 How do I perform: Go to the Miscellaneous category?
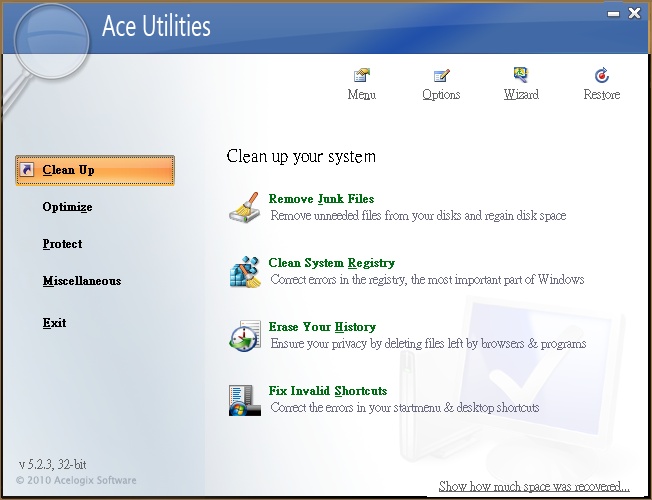pos(82,281)
